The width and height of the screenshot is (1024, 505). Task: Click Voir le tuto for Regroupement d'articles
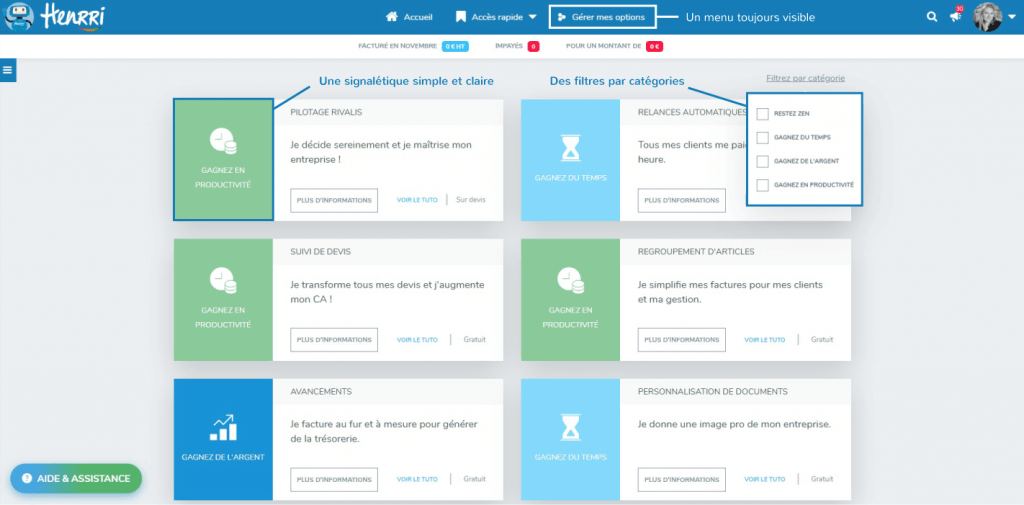coord(764,340)
